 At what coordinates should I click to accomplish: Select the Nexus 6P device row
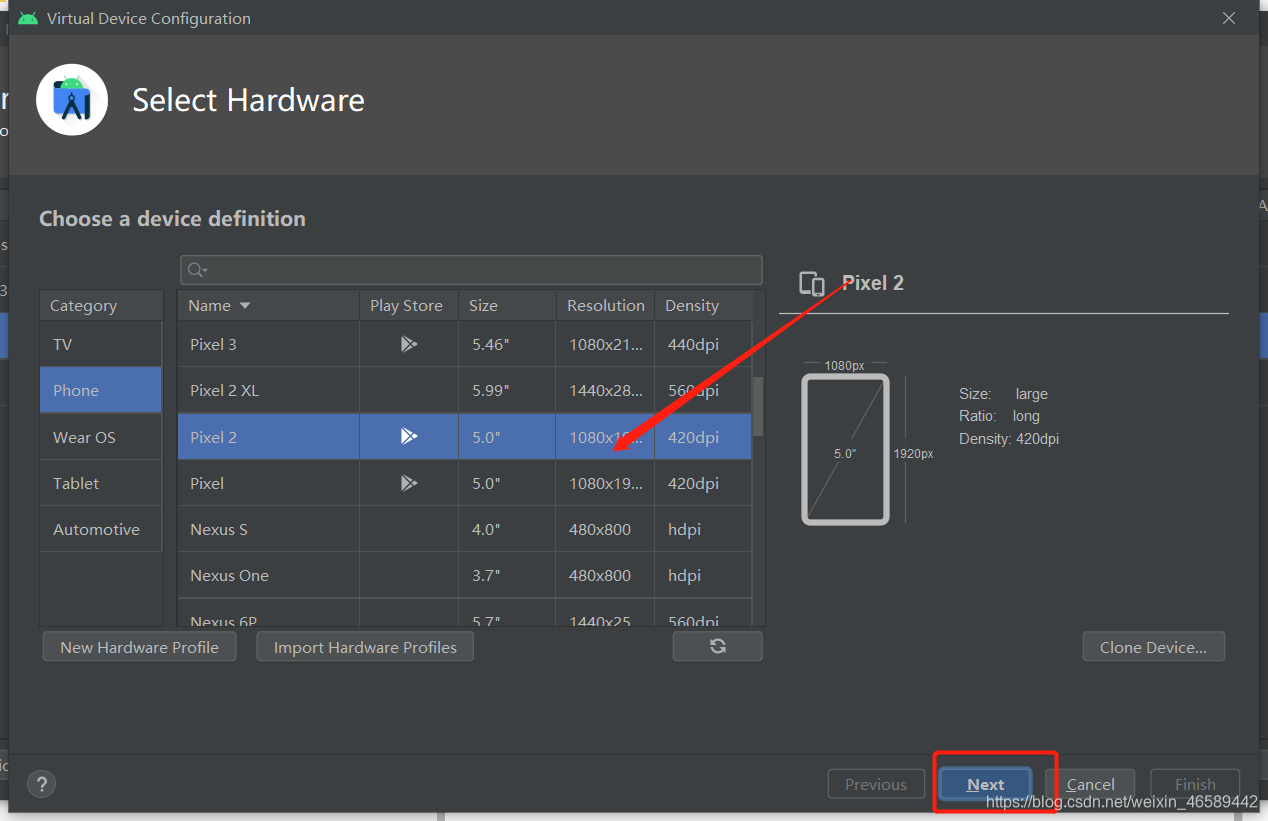[x=464, y=614]
